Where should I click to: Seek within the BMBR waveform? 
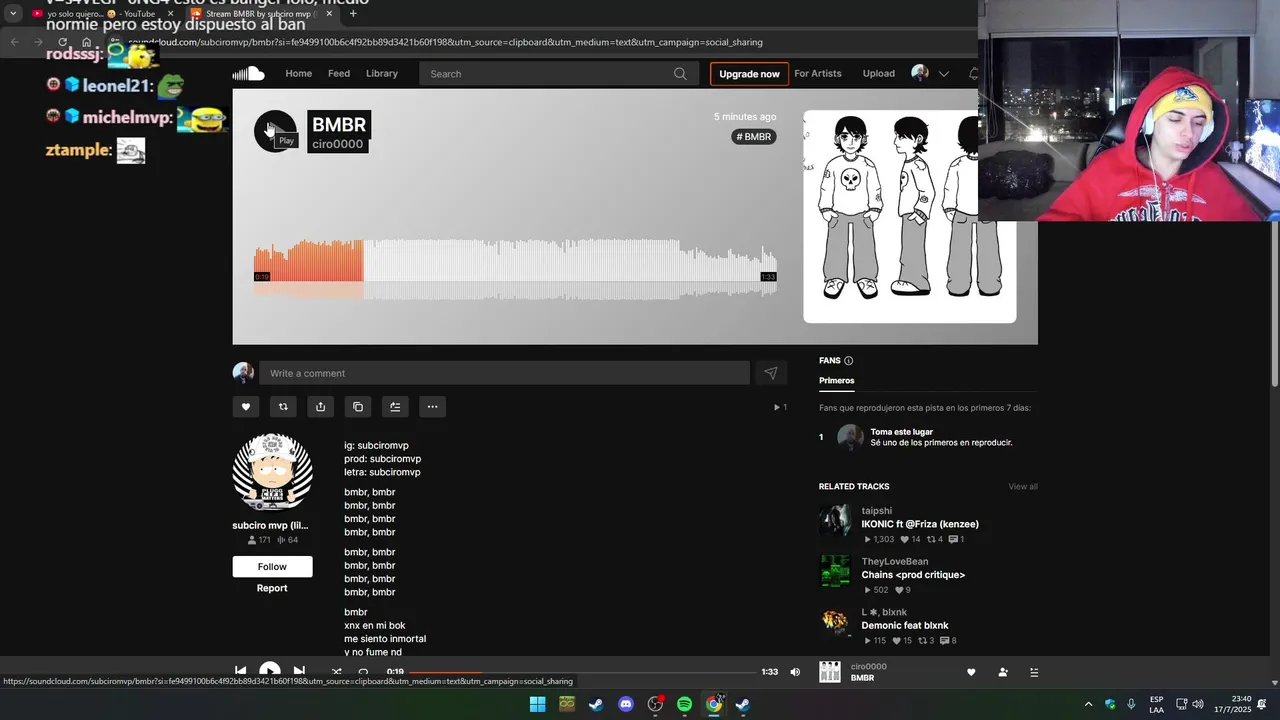tap(515, 268)
